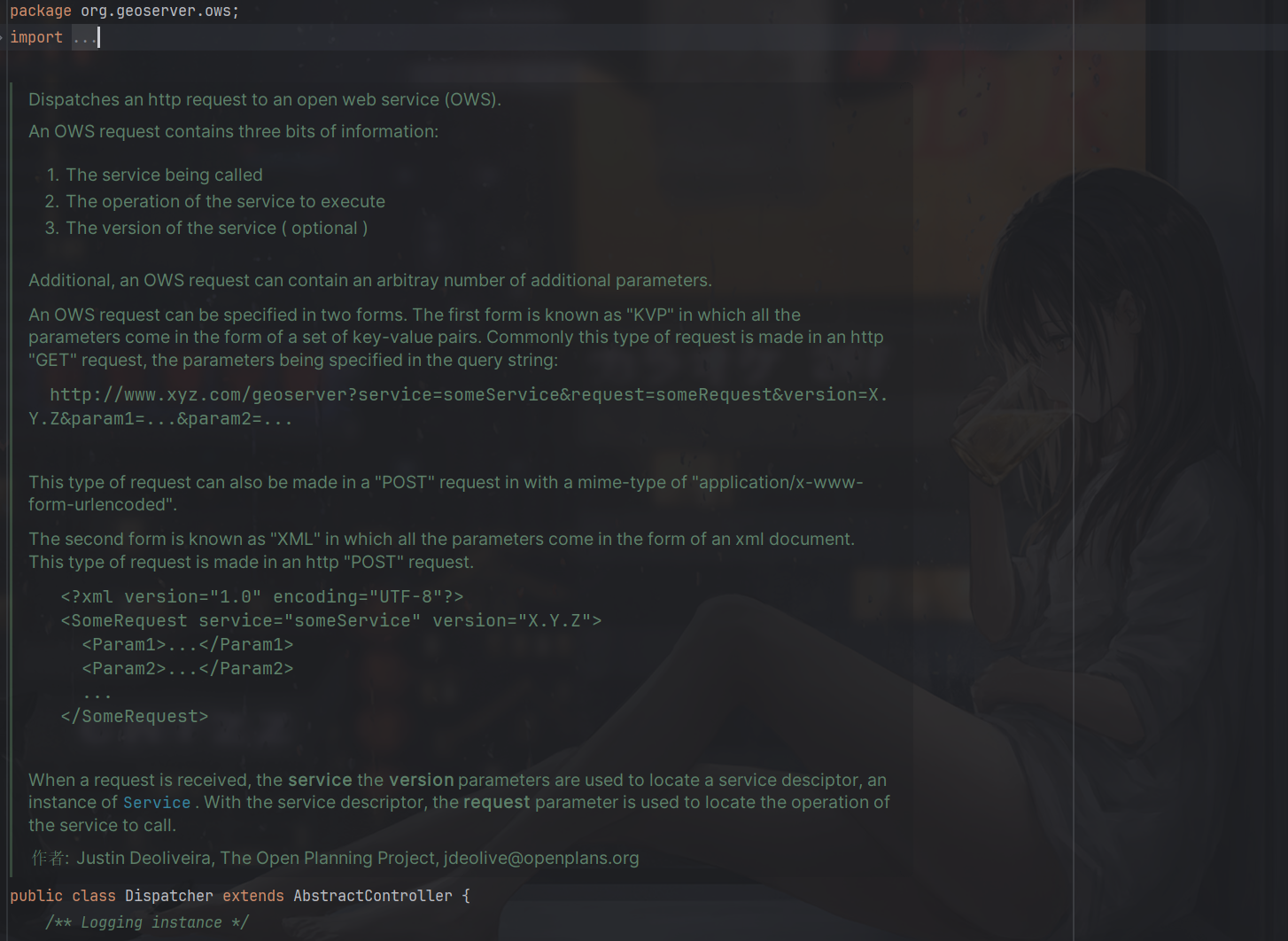Screen dimensions: 1288x941
Task: Click the bold word request in documentation
Action: tap(496, 803)
